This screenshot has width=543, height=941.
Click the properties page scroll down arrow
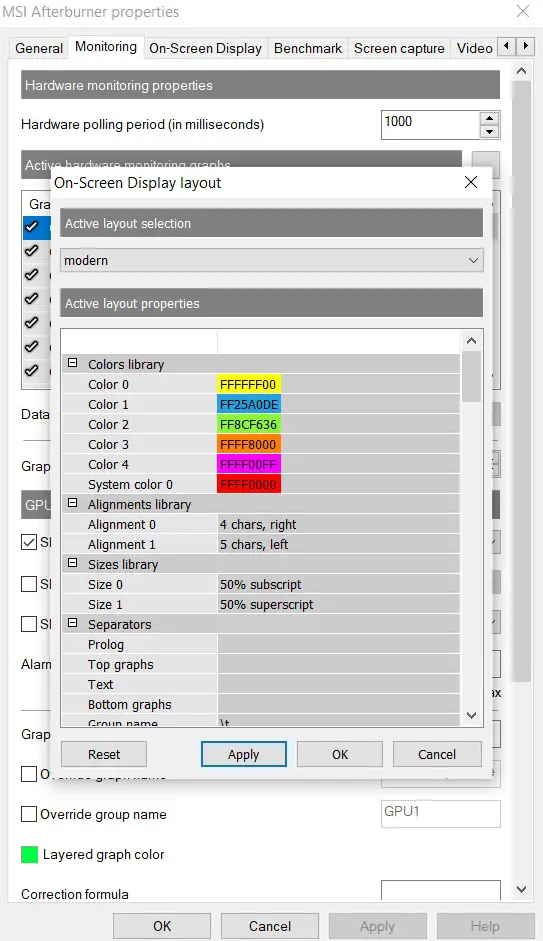tap(521, 889)
